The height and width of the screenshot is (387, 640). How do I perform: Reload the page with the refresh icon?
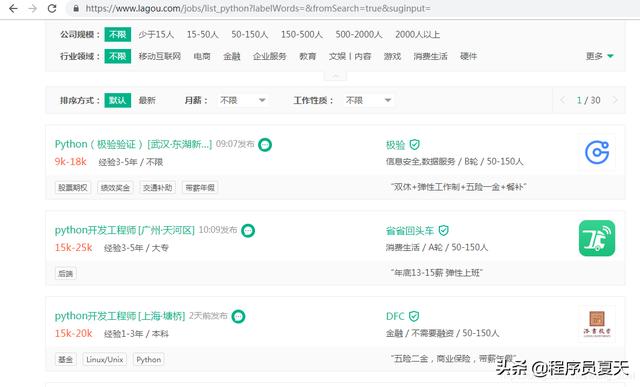click(52, 8)
